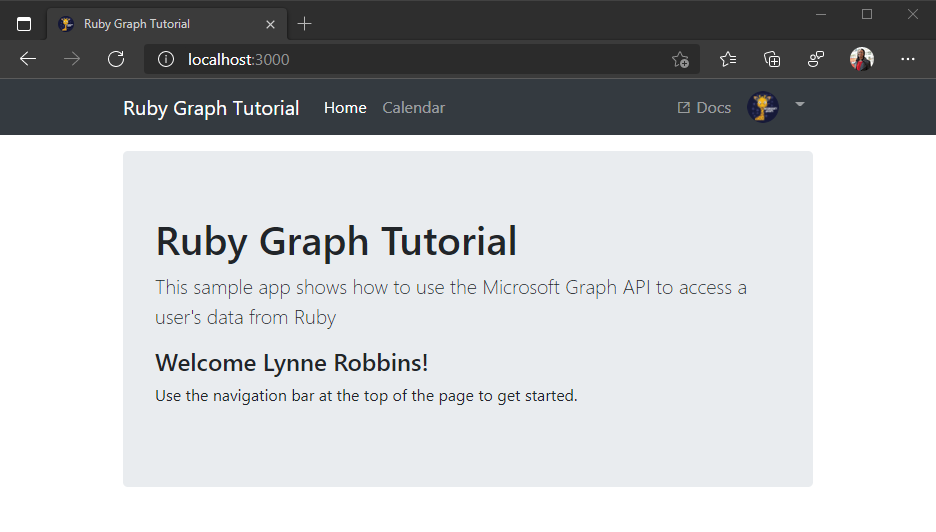
Task: Open the Docs external link
Action: click(704, 107)
